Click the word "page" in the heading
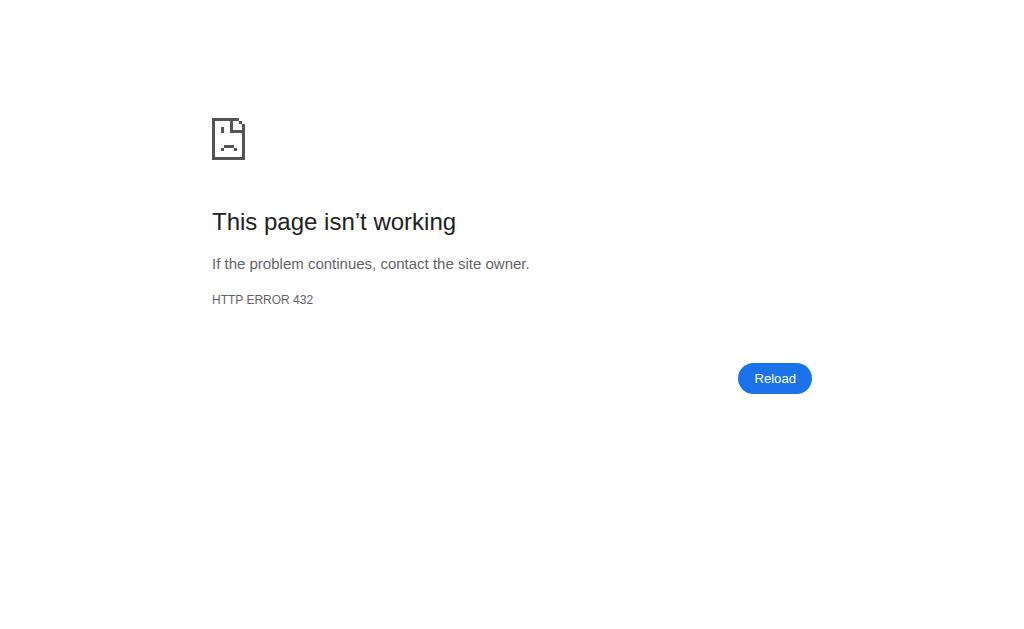Viewport: 1024px width, 629px height. coord(291,223)
